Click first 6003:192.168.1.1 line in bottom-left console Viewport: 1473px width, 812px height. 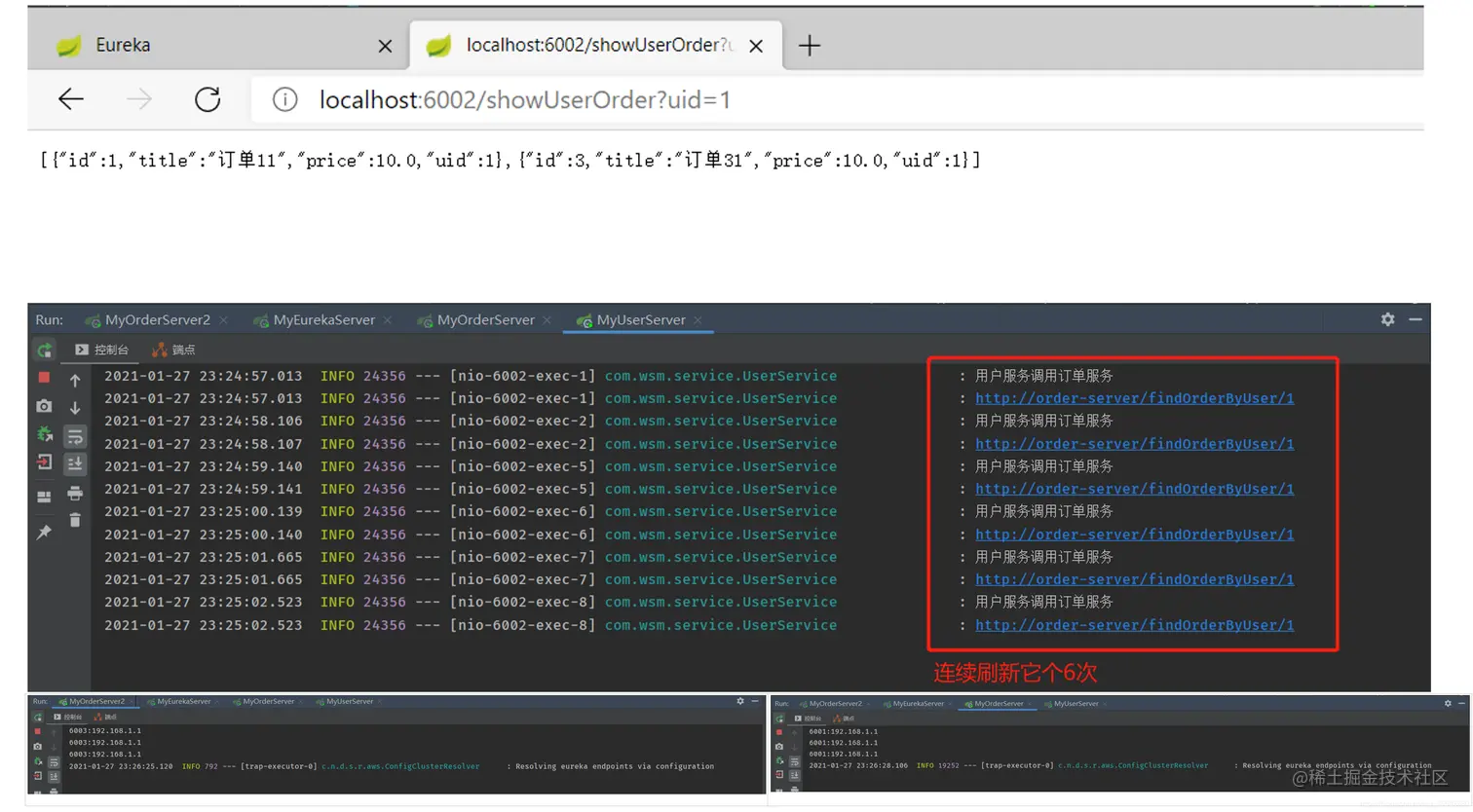[104, 730]
